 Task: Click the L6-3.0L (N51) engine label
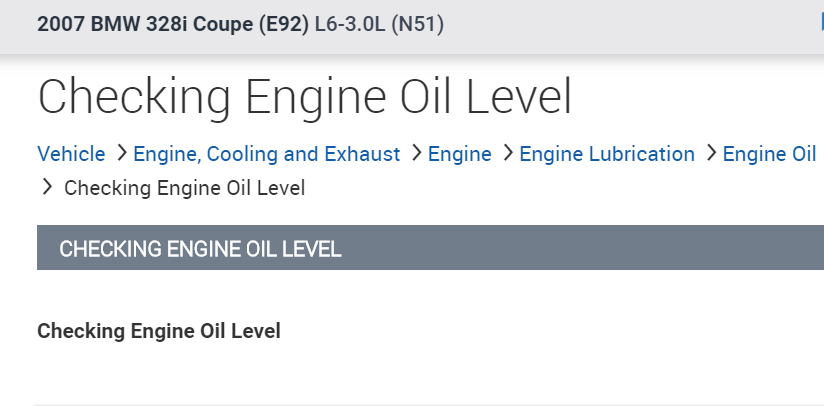coord(379,24)
